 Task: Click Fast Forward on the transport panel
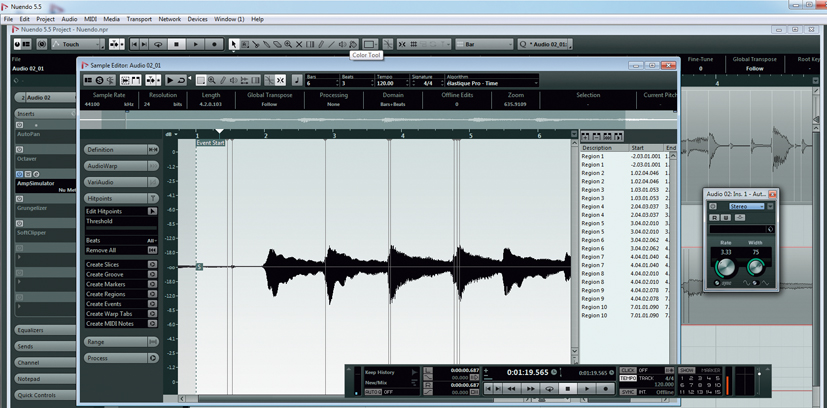tap(531, 388)
